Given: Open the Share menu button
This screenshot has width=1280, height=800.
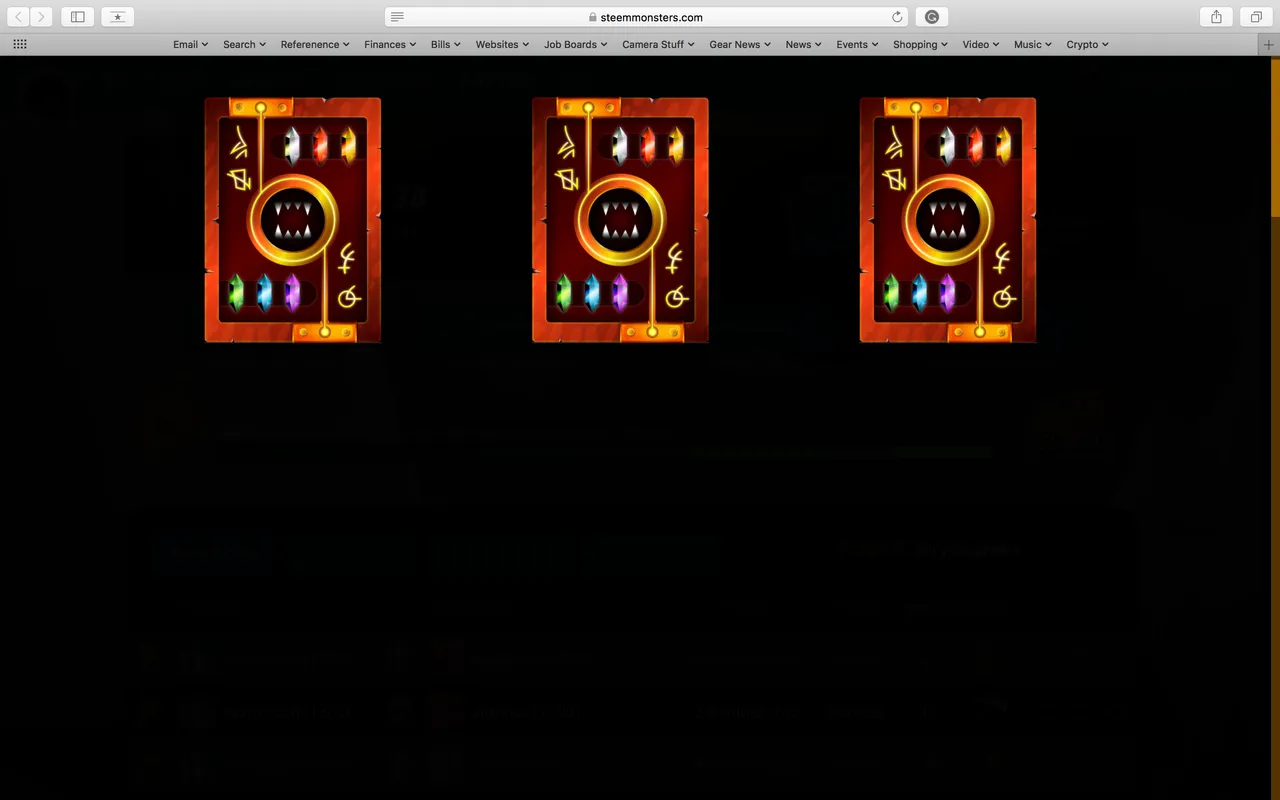Looking at the screenshot, I should point(1216,17).
